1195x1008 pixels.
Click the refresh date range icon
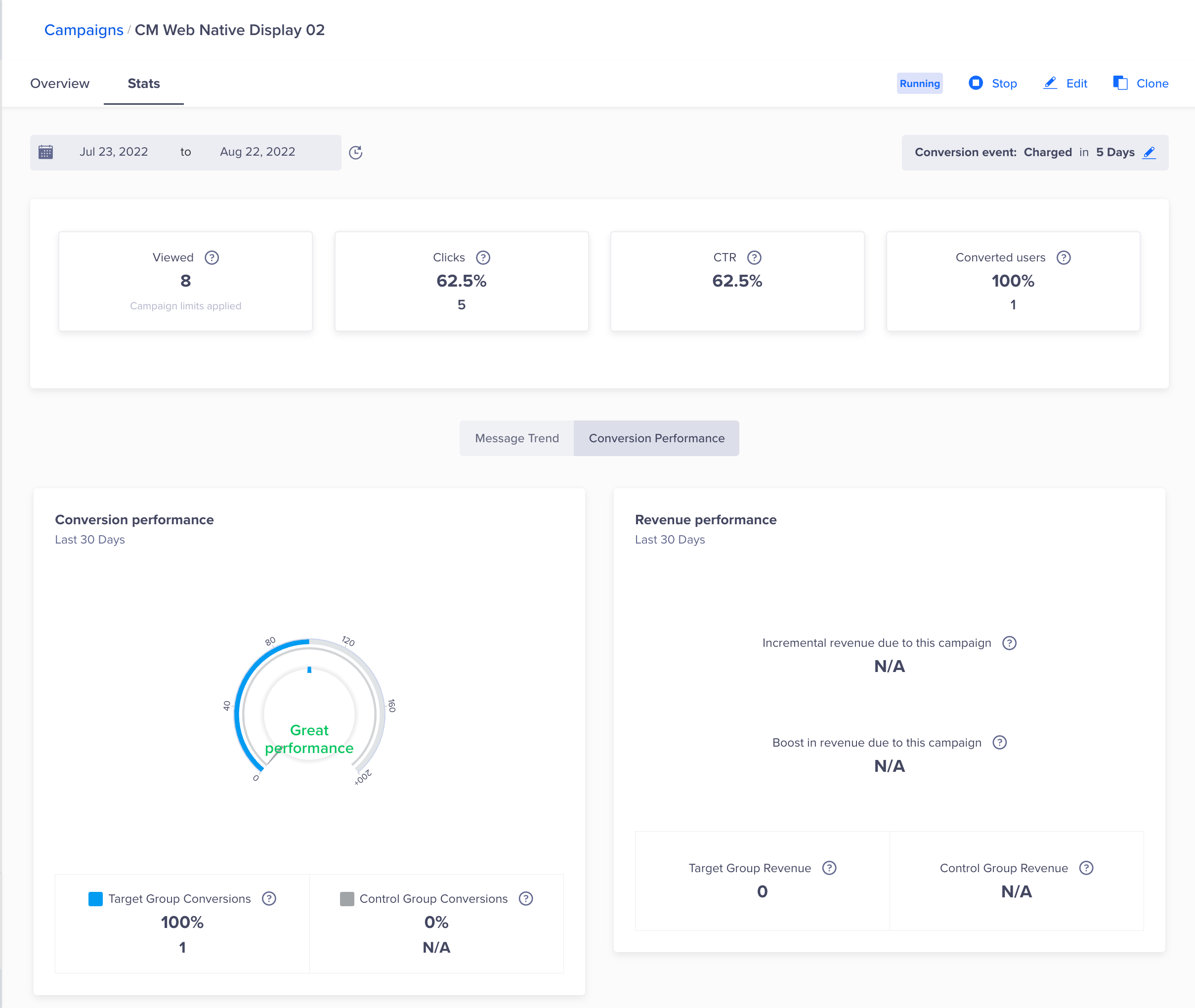tap(355, 153)
